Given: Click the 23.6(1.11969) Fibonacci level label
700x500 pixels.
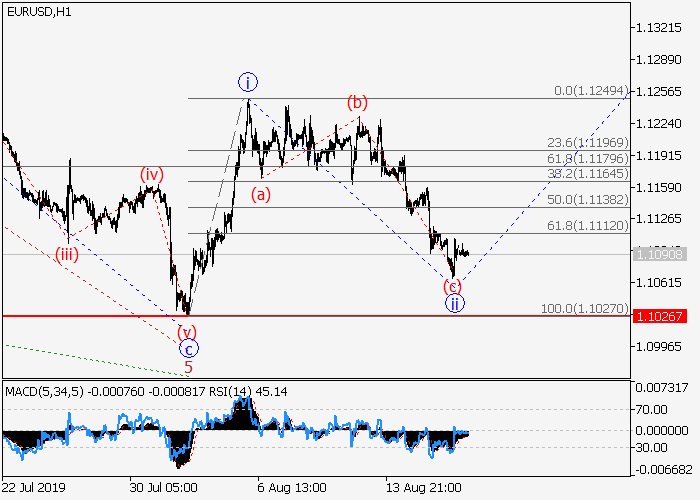Looking at the screenshot, I should 587,142.
